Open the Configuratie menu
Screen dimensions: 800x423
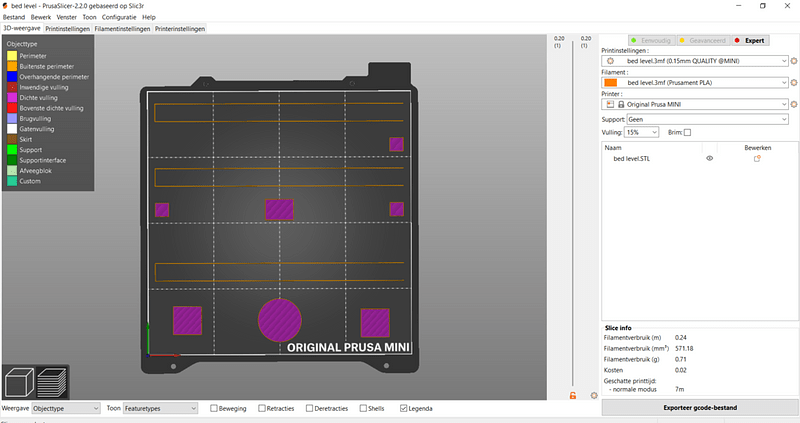coord(119,17)
